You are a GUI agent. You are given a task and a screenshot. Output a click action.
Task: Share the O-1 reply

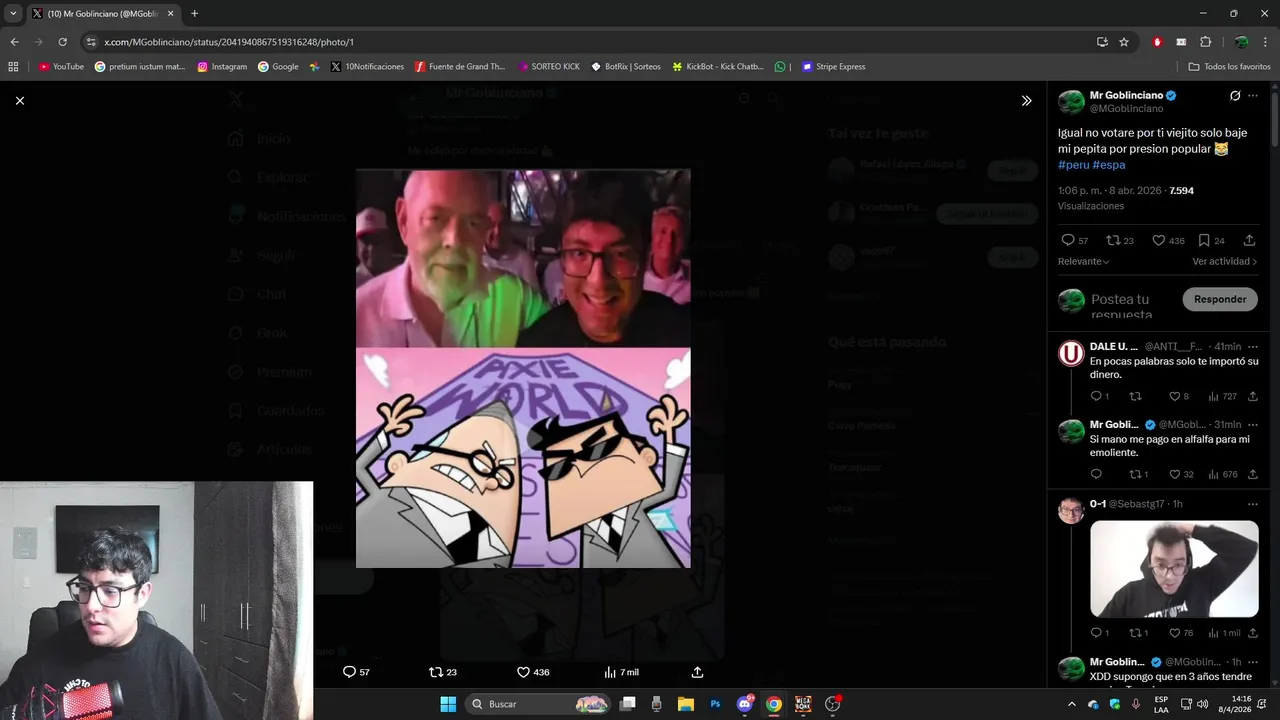point(1252,633)
